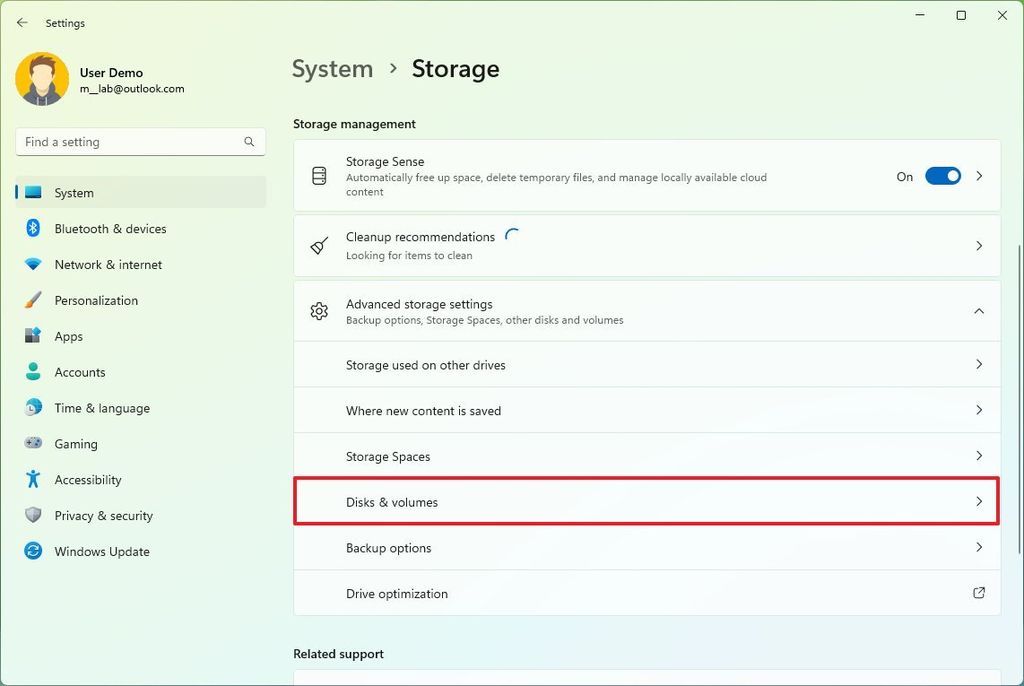Select the Bluetooth & devices sidebar icon
The width and height of the screenshot is (1024, 686).
31,228
